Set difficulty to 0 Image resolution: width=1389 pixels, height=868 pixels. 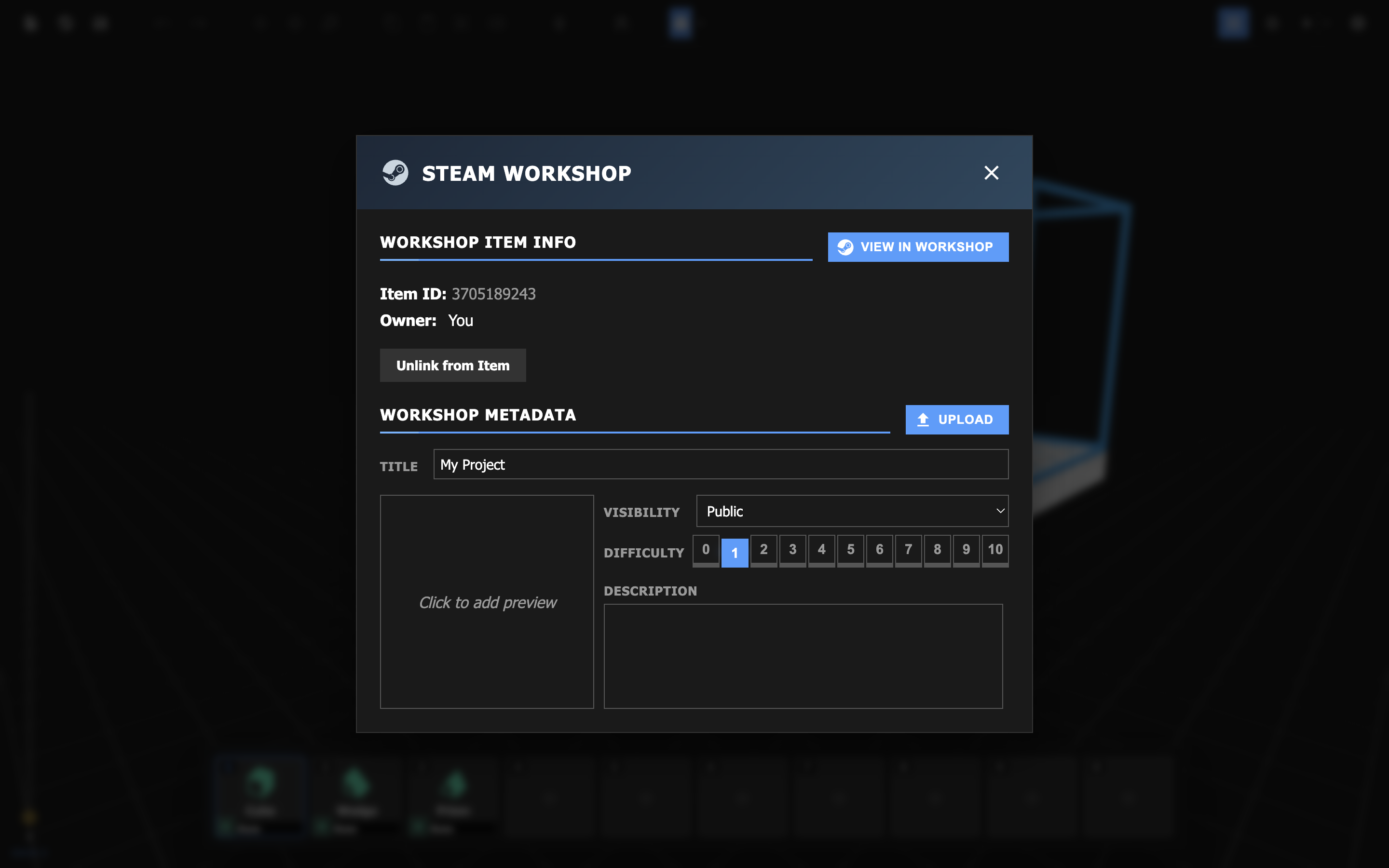[x=706, y=551]
